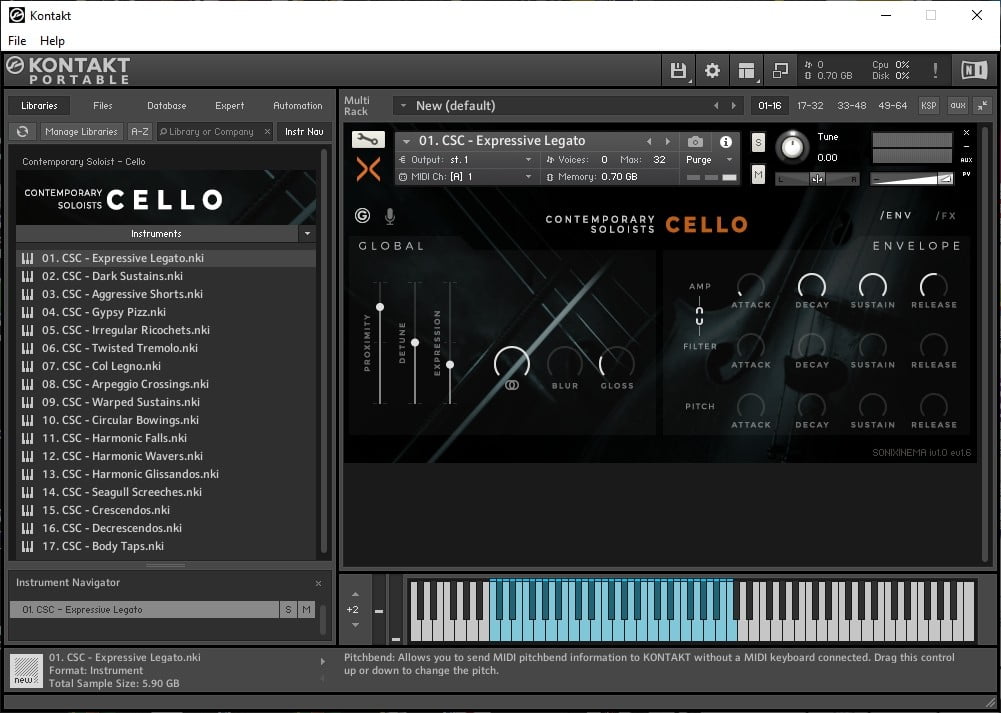Open the Instruments dropdown arrow
This screenshot has height=713, width=1001.
pos(307,234)
